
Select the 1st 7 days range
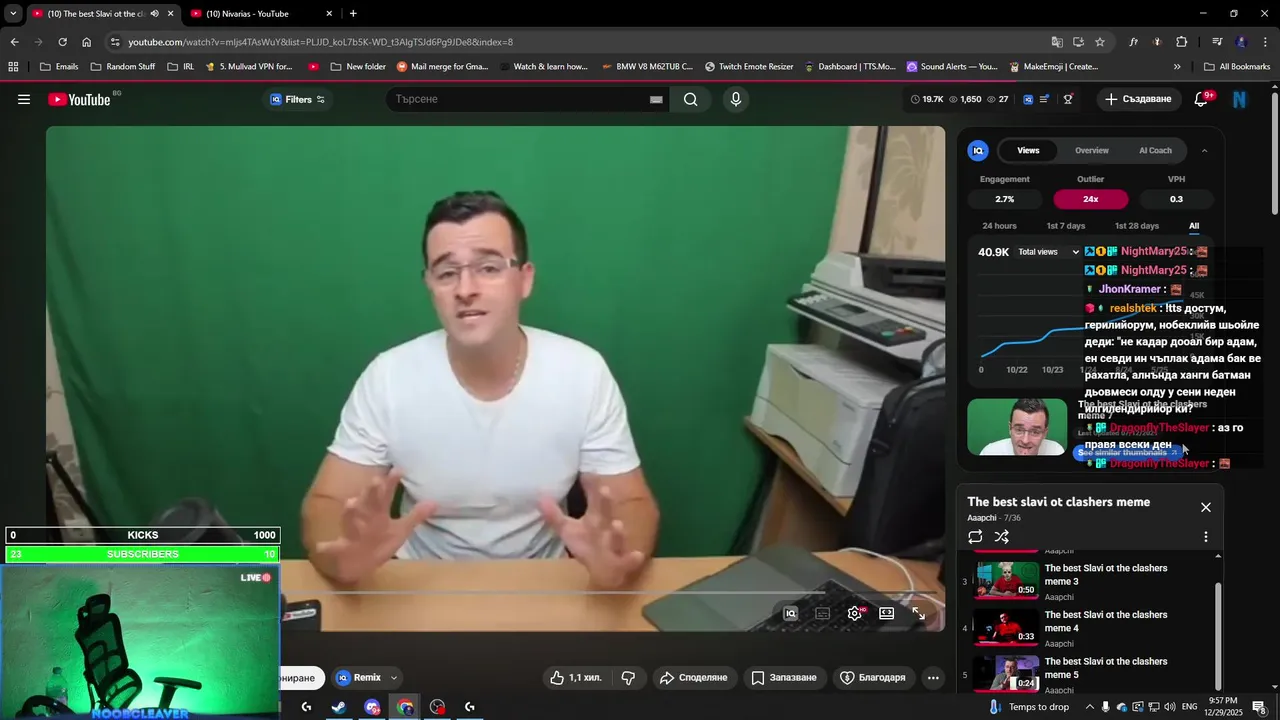pyautogui.click(x=1065, y=226)
